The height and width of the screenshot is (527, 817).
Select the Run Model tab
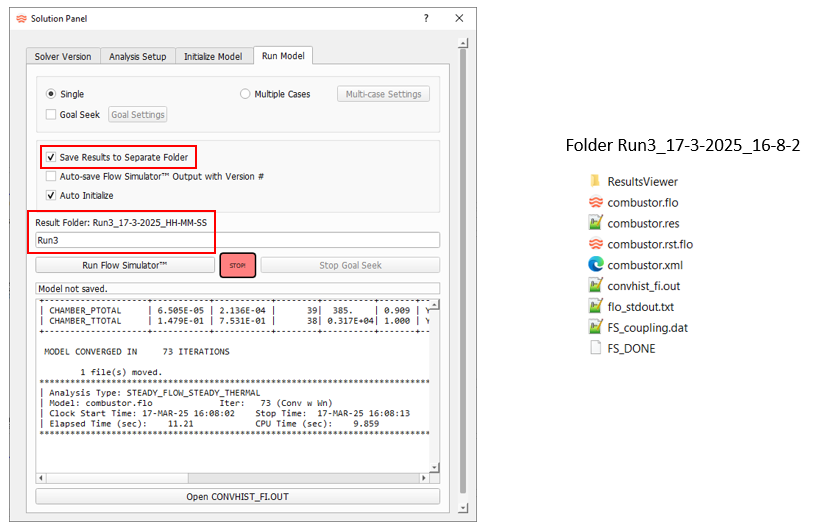(x=283, y=56)
